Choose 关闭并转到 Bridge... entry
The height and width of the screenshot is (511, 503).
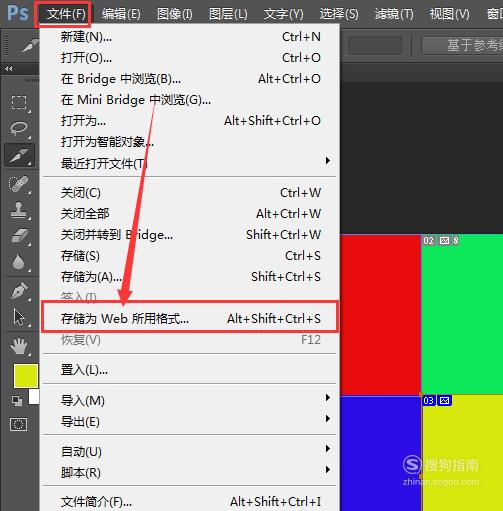point(190,235)
